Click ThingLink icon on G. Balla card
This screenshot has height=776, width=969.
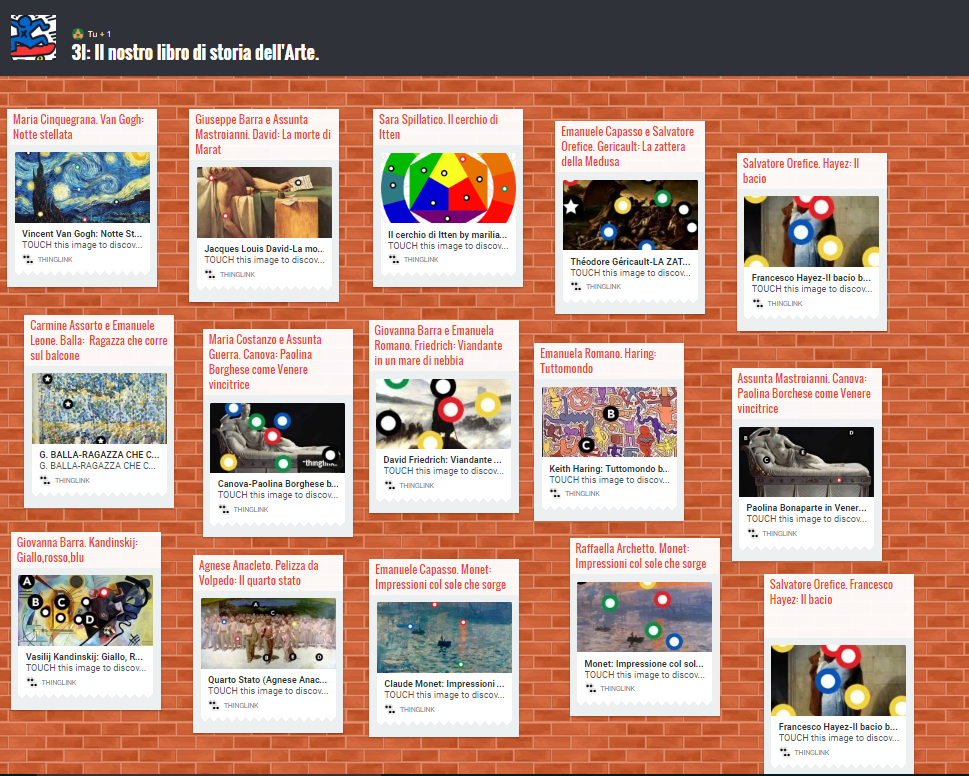click(x=45, y=480)
